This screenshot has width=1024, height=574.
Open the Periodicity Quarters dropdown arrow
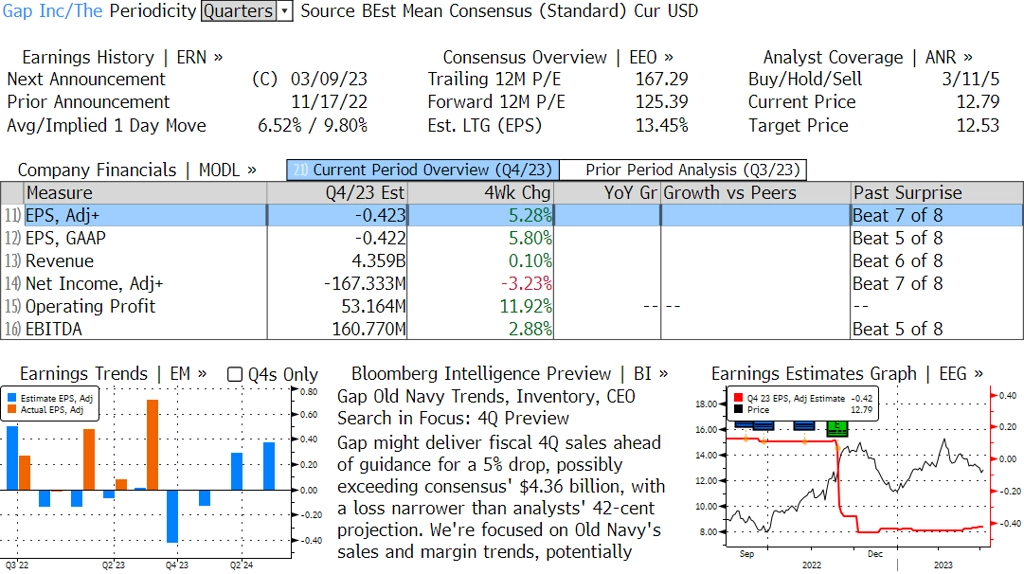[x=285, y=11]
